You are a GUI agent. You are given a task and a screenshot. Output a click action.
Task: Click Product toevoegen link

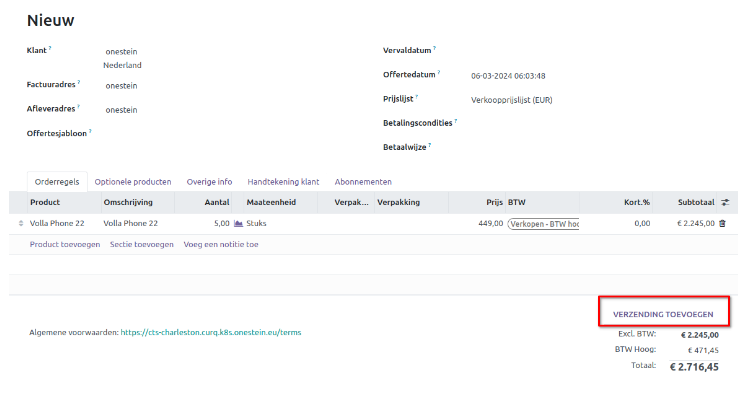(x=65, y=244)
